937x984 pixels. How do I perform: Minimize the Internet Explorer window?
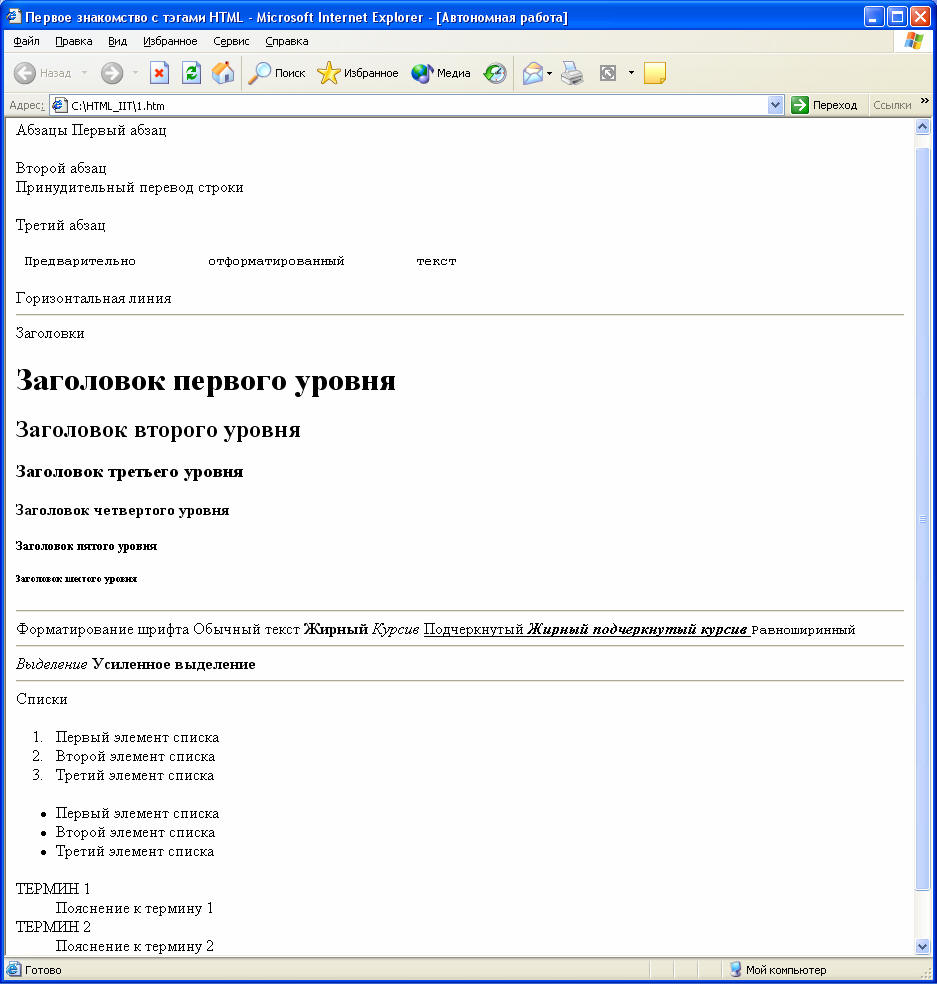pos(874,17)
